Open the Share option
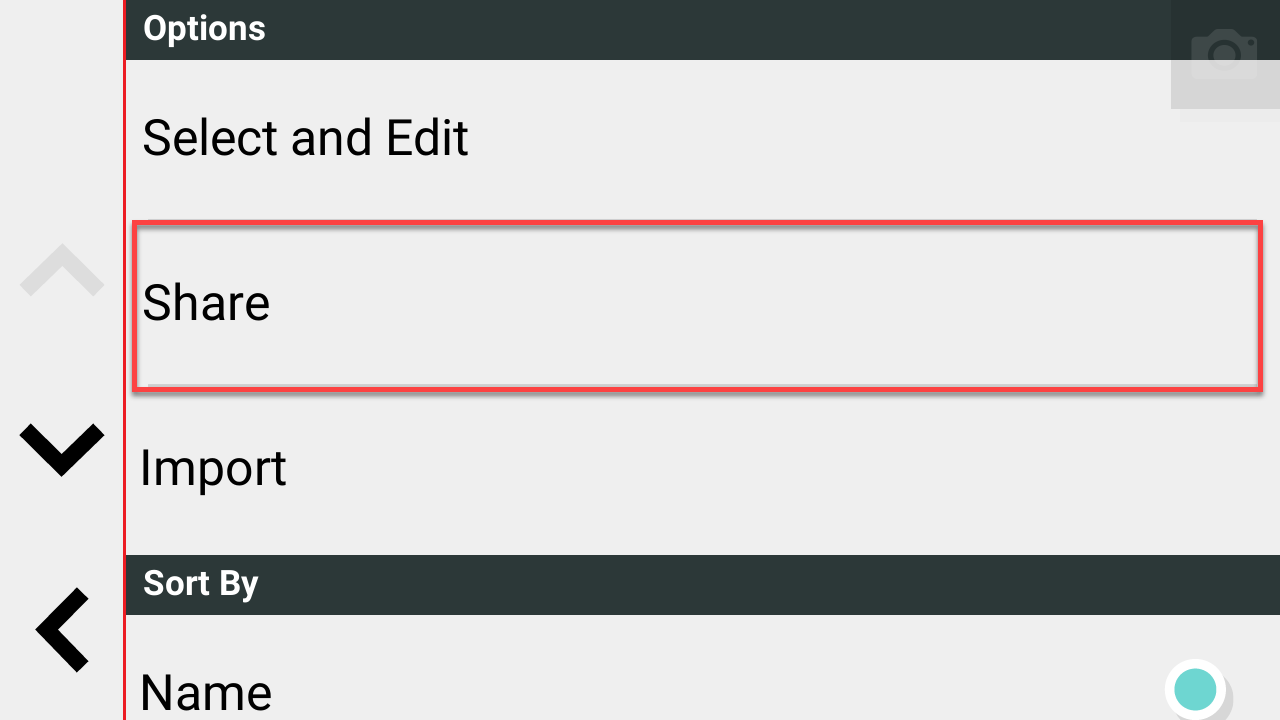1280x720 pixels. (x=697, y=306)
